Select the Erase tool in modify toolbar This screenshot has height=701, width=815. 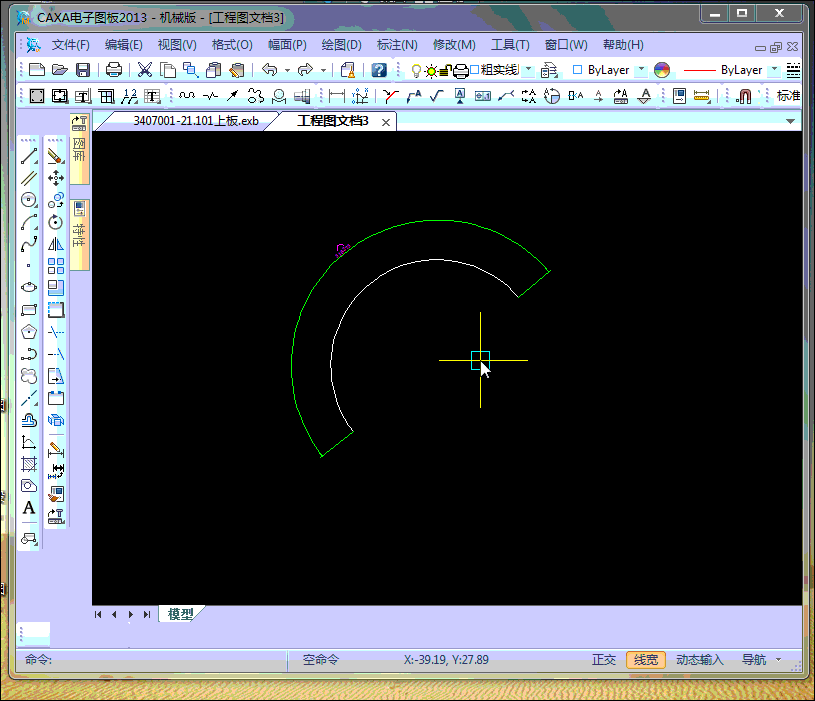coord(56,156)
